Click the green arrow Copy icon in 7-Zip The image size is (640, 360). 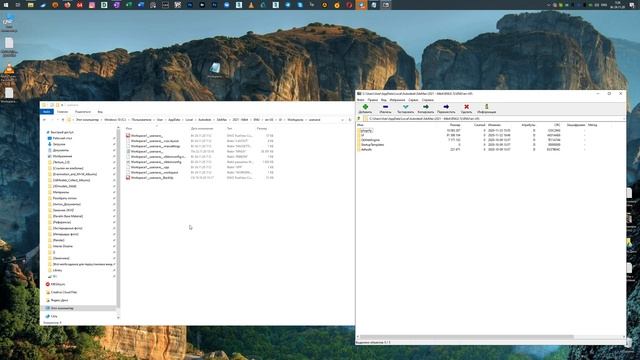pyautogui.click(x=426, y=107)
